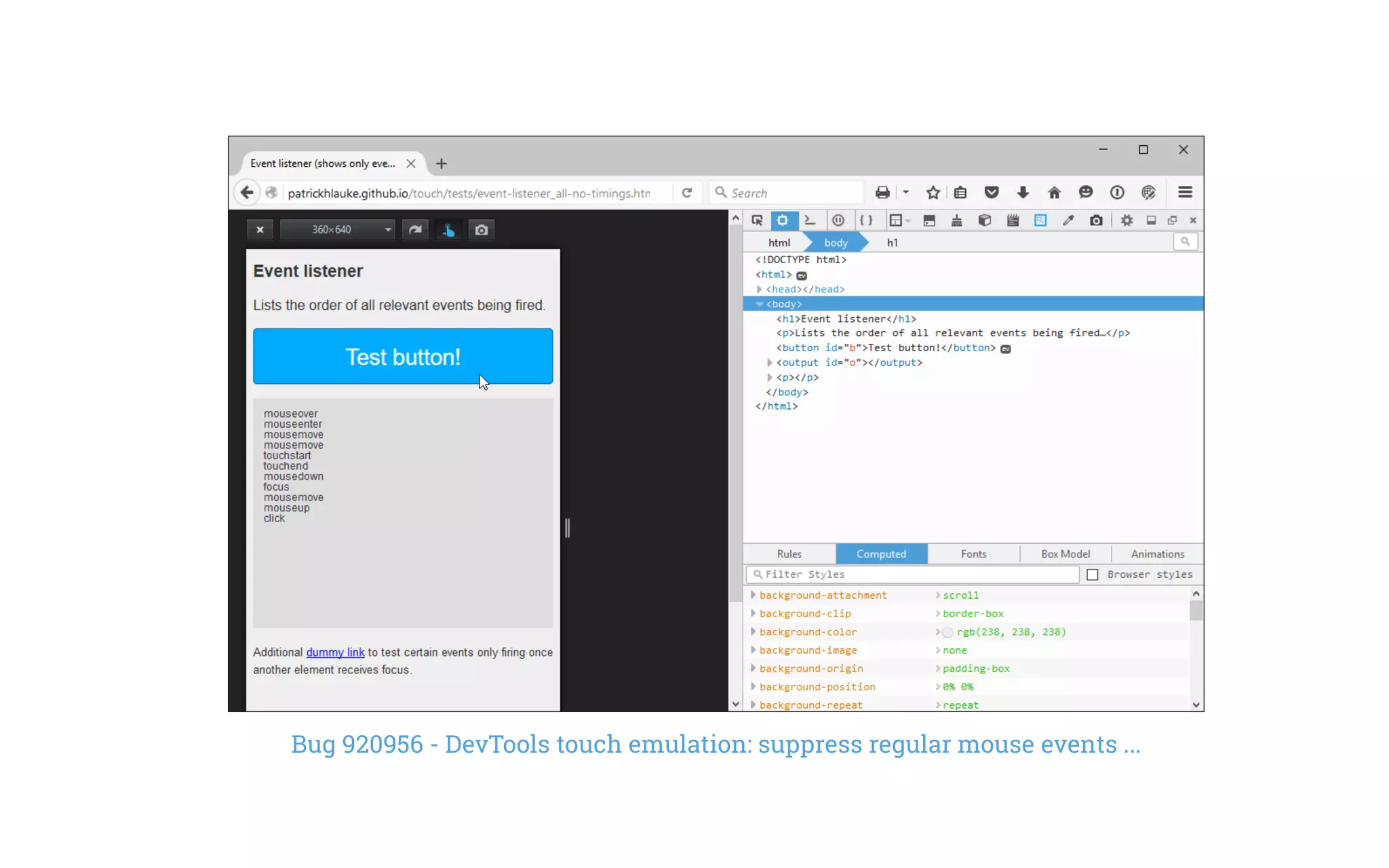Screen dimensions: 1389x868
Task: Click the rgb(238, 238, 238) color swatch
Action: (947, 632)
